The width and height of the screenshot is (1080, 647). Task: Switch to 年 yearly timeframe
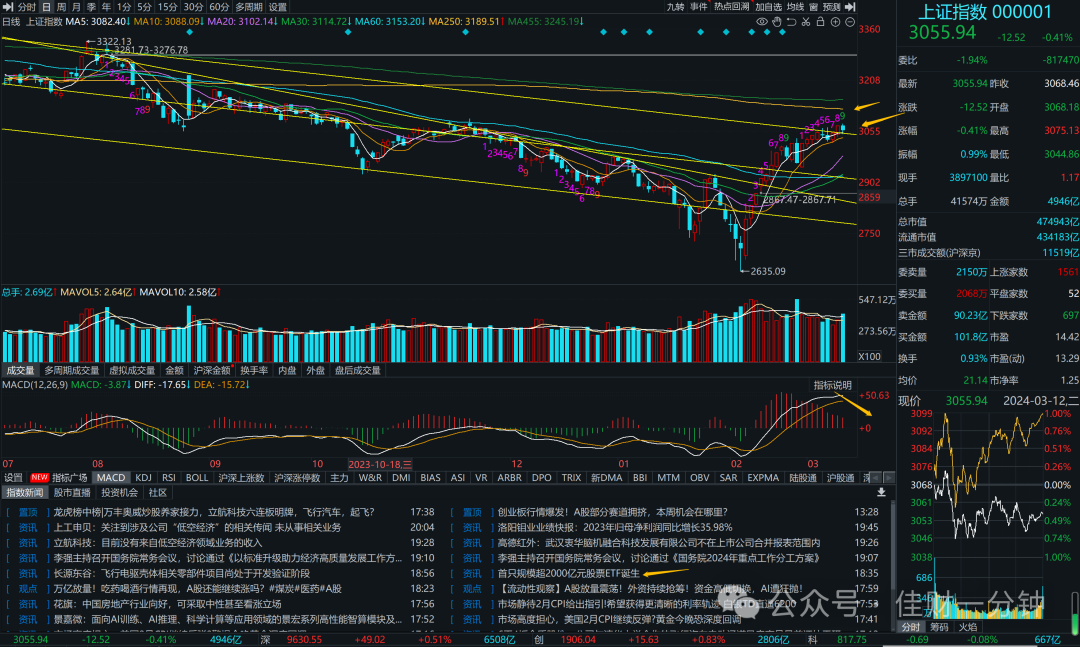click(106, 7)
